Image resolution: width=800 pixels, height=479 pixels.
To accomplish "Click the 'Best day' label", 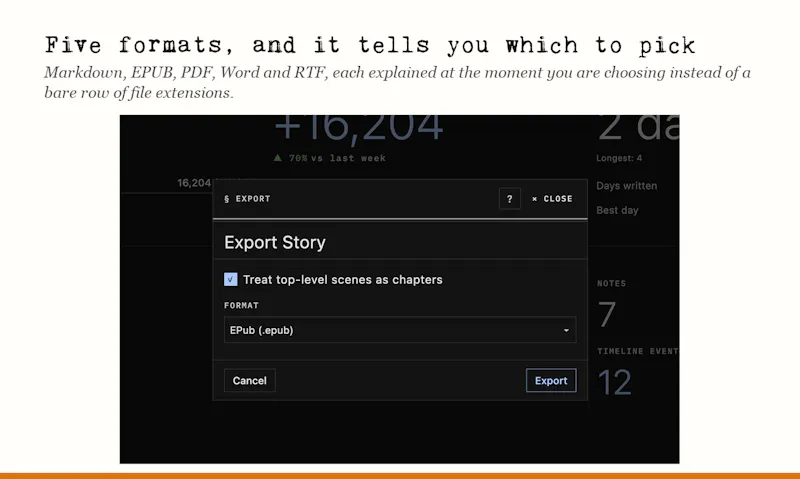I will [x=617, y=210].
